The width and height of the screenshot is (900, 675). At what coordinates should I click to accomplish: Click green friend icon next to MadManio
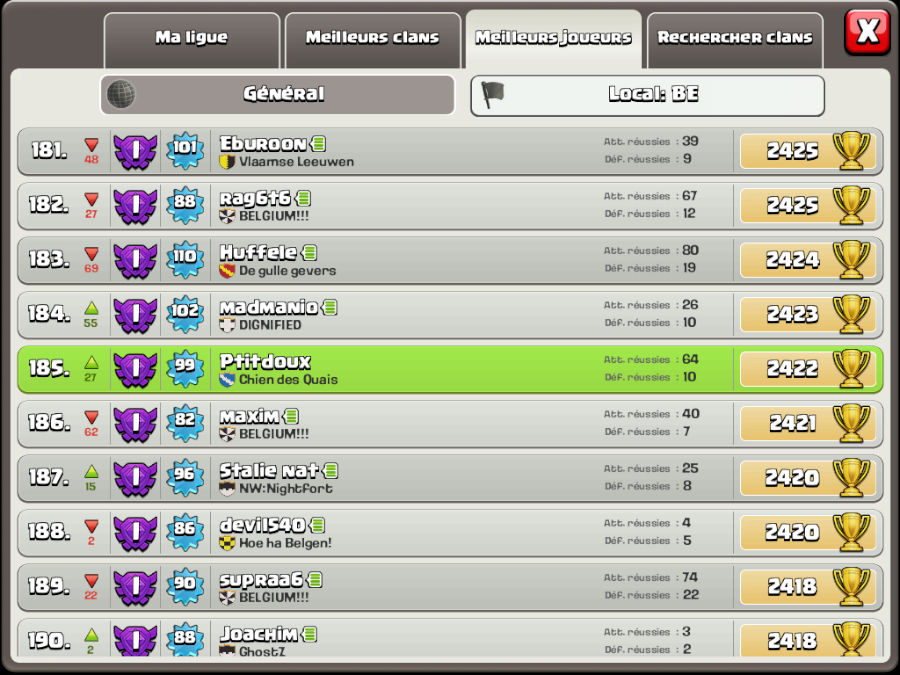pyautogui.click(x=330, y=308)
